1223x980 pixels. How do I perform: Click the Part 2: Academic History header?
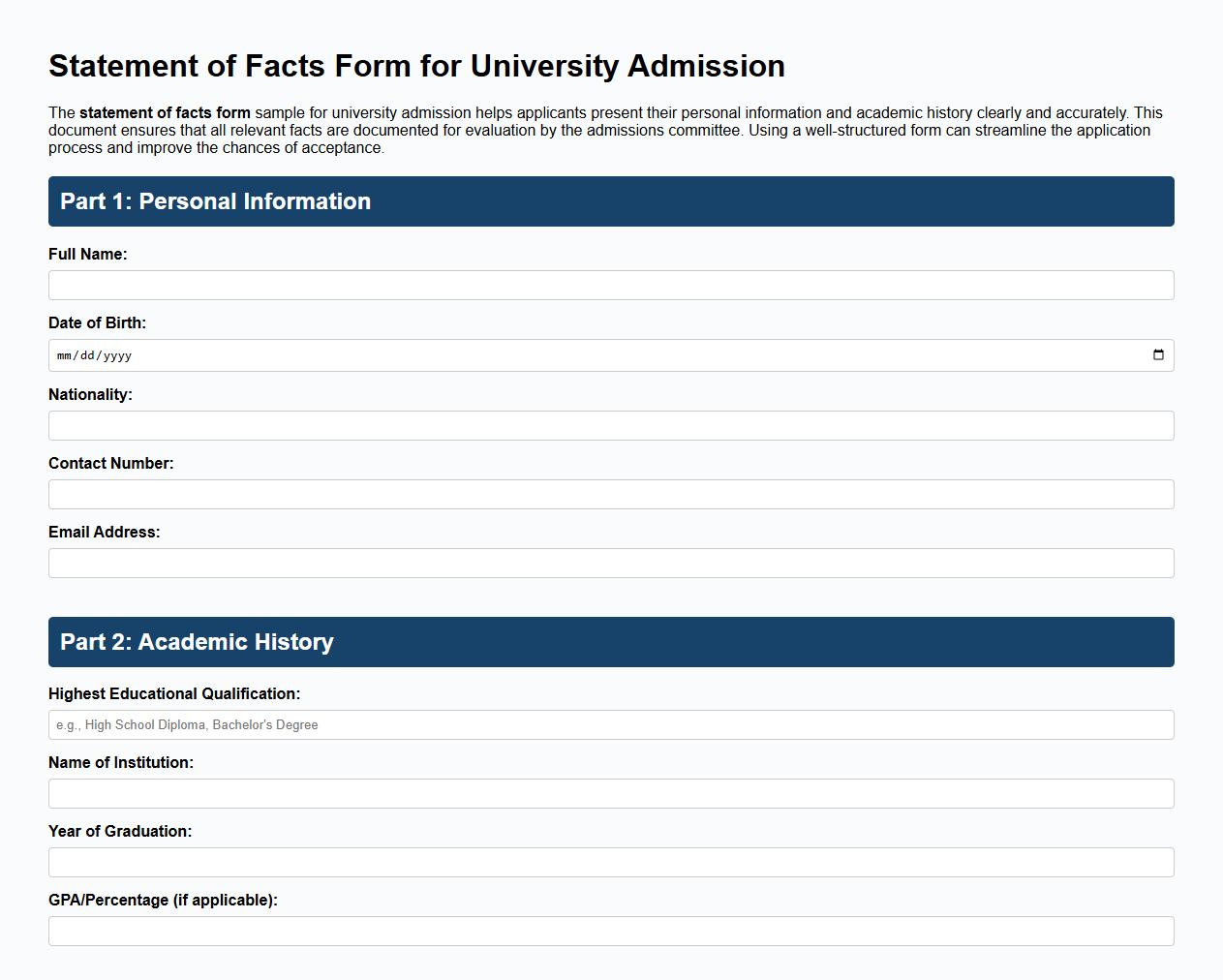click(x=196, y=642)
